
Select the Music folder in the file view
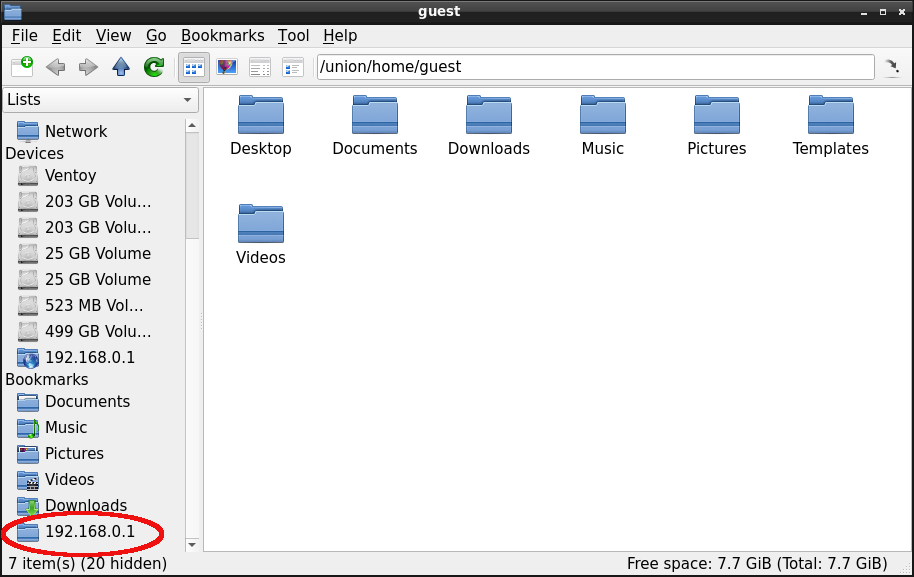(603, 126)
